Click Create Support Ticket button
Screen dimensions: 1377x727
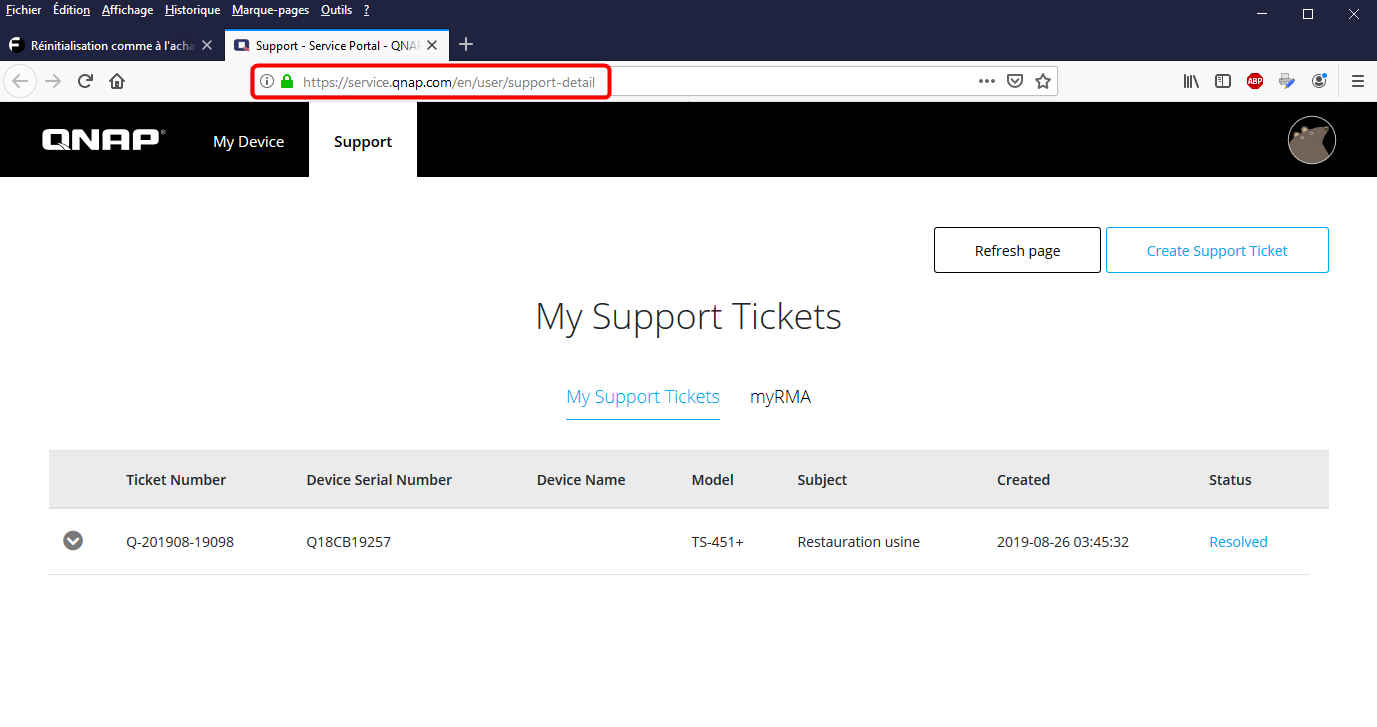pos(1217,250)
